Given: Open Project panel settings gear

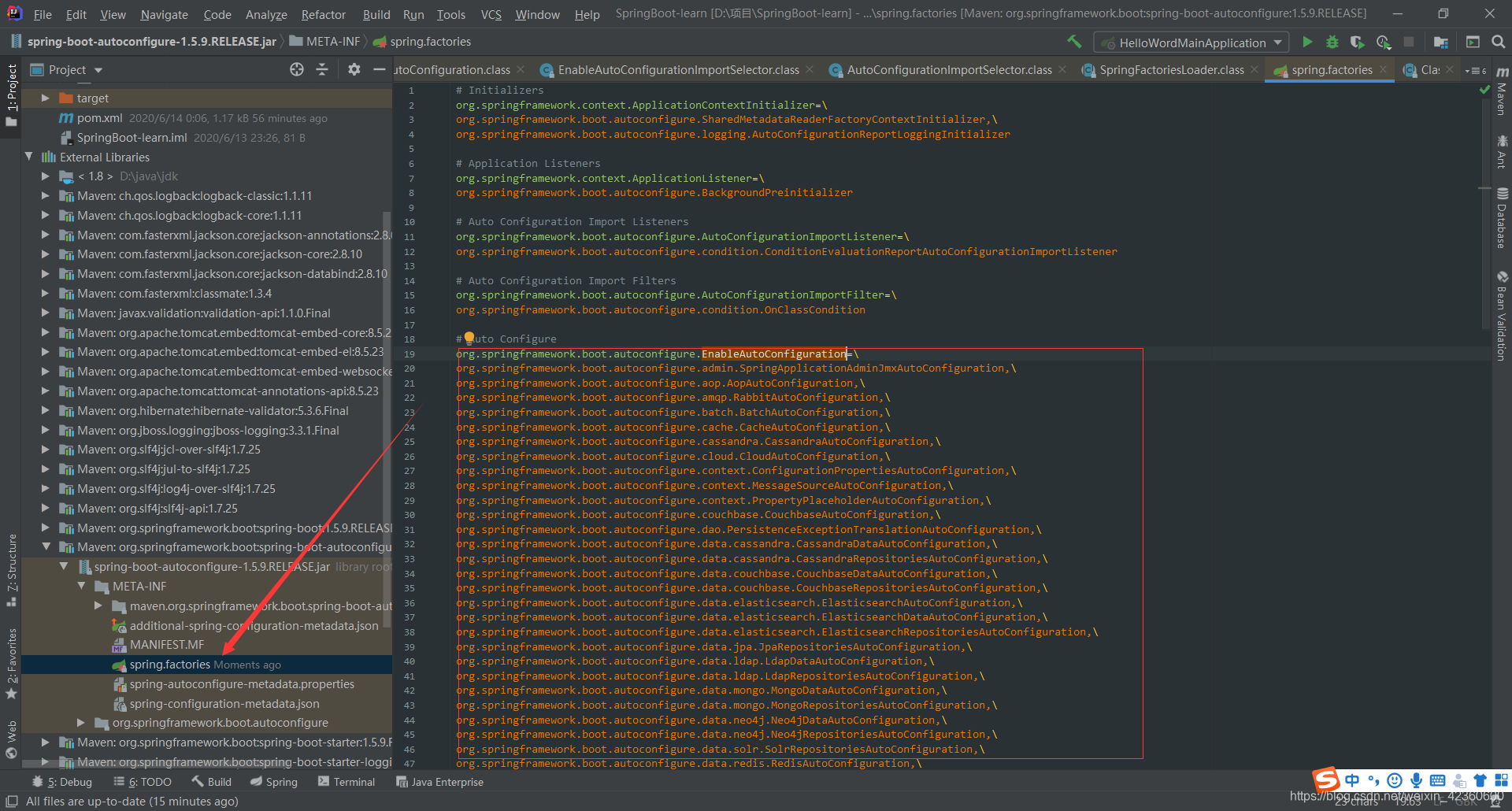Looking at the screenshot, I should coord(354,69).
